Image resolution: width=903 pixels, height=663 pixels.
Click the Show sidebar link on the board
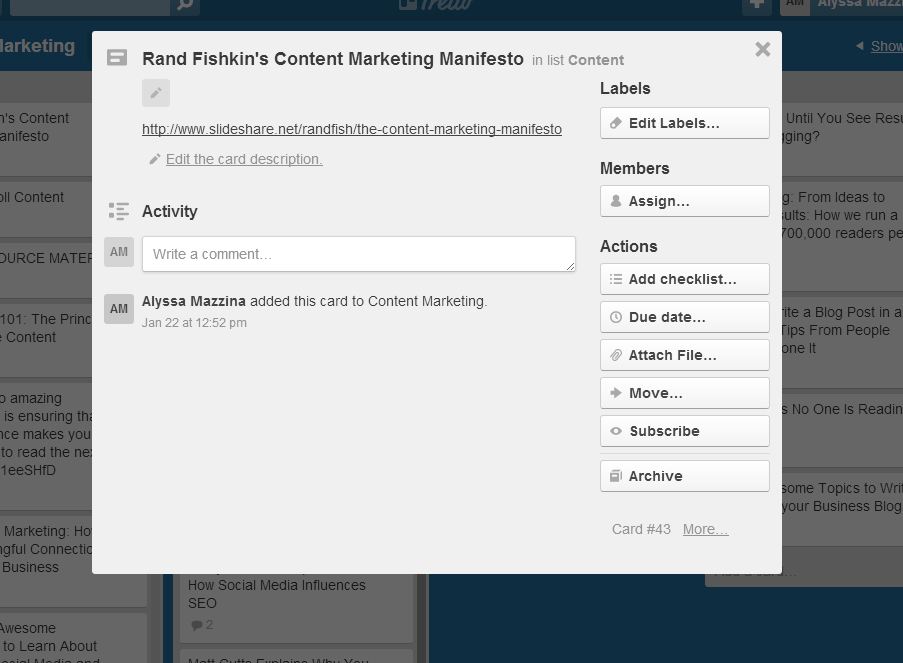(886, 46)
